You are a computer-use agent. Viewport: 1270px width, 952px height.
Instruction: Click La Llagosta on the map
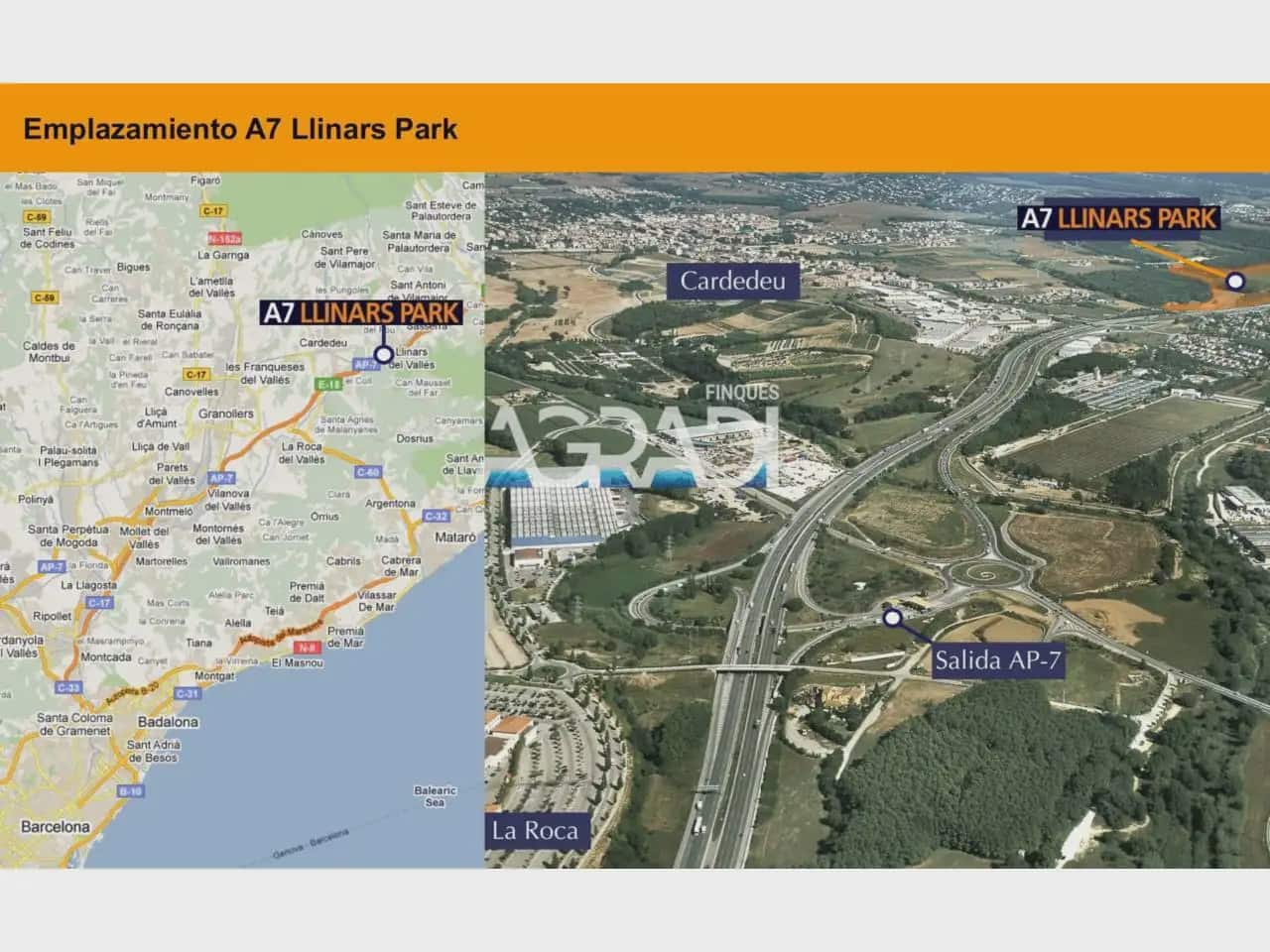[x=88, y=585]
